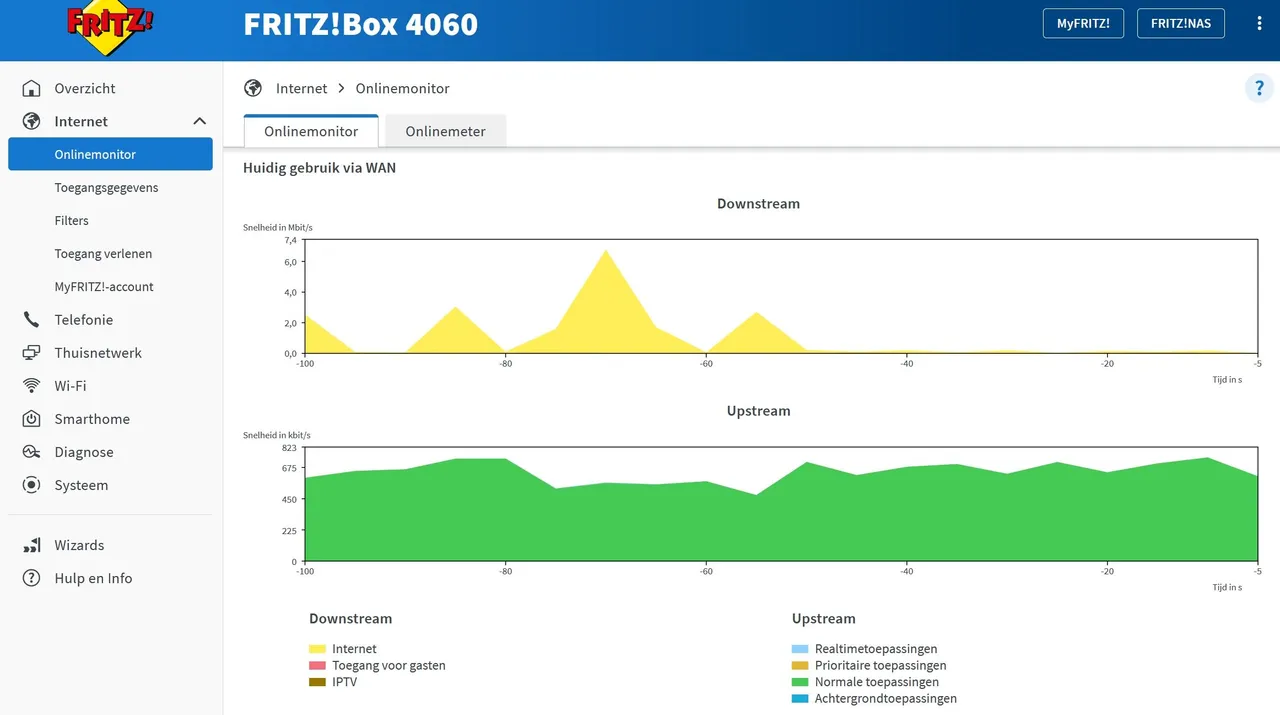
Task: Click the Onlinemonitor breadcrumb text
Action: click(x=403, y=88)
